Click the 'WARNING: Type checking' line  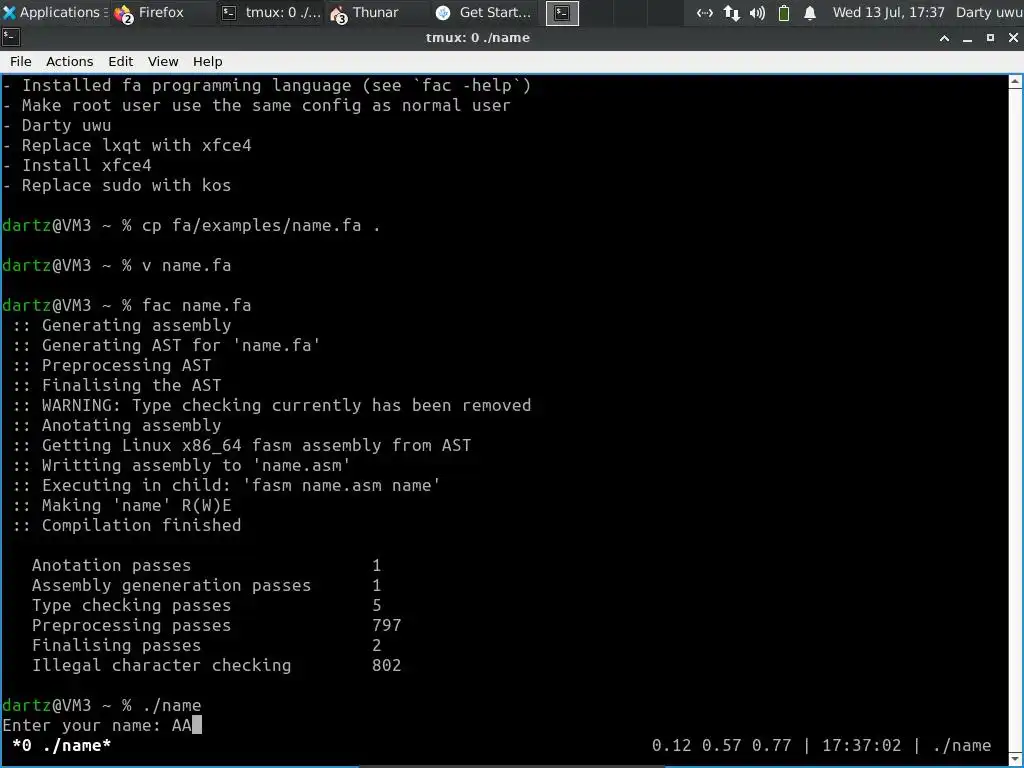pos(271,406)
